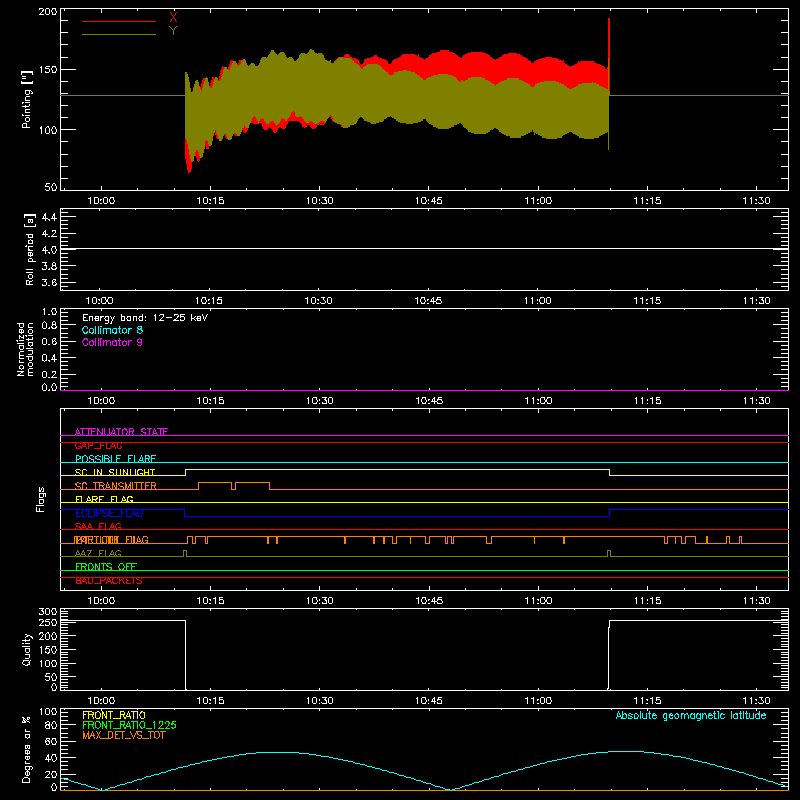
Task: Click the cyan 'Collimator 8' label
Action: pyautogui.click(x=112, y=330)
